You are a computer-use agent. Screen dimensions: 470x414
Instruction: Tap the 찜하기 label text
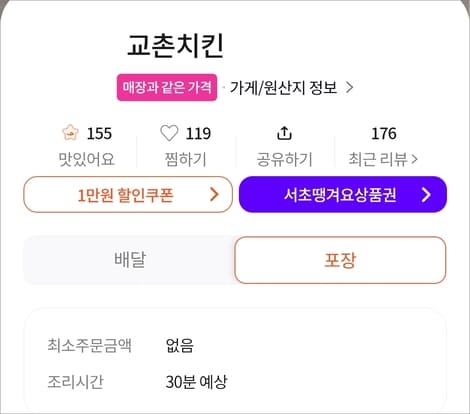(186, 159)
